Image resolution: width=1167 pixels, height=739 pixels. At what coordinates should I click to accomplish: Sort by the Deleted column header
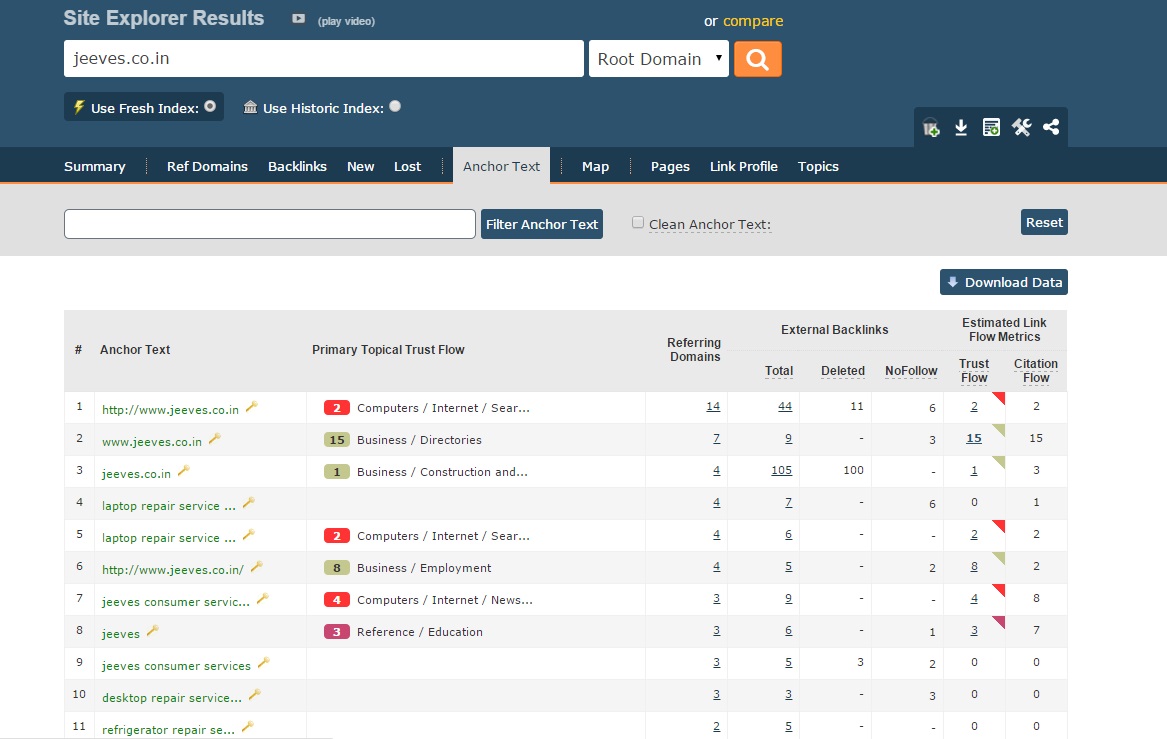tap(843, 371)
